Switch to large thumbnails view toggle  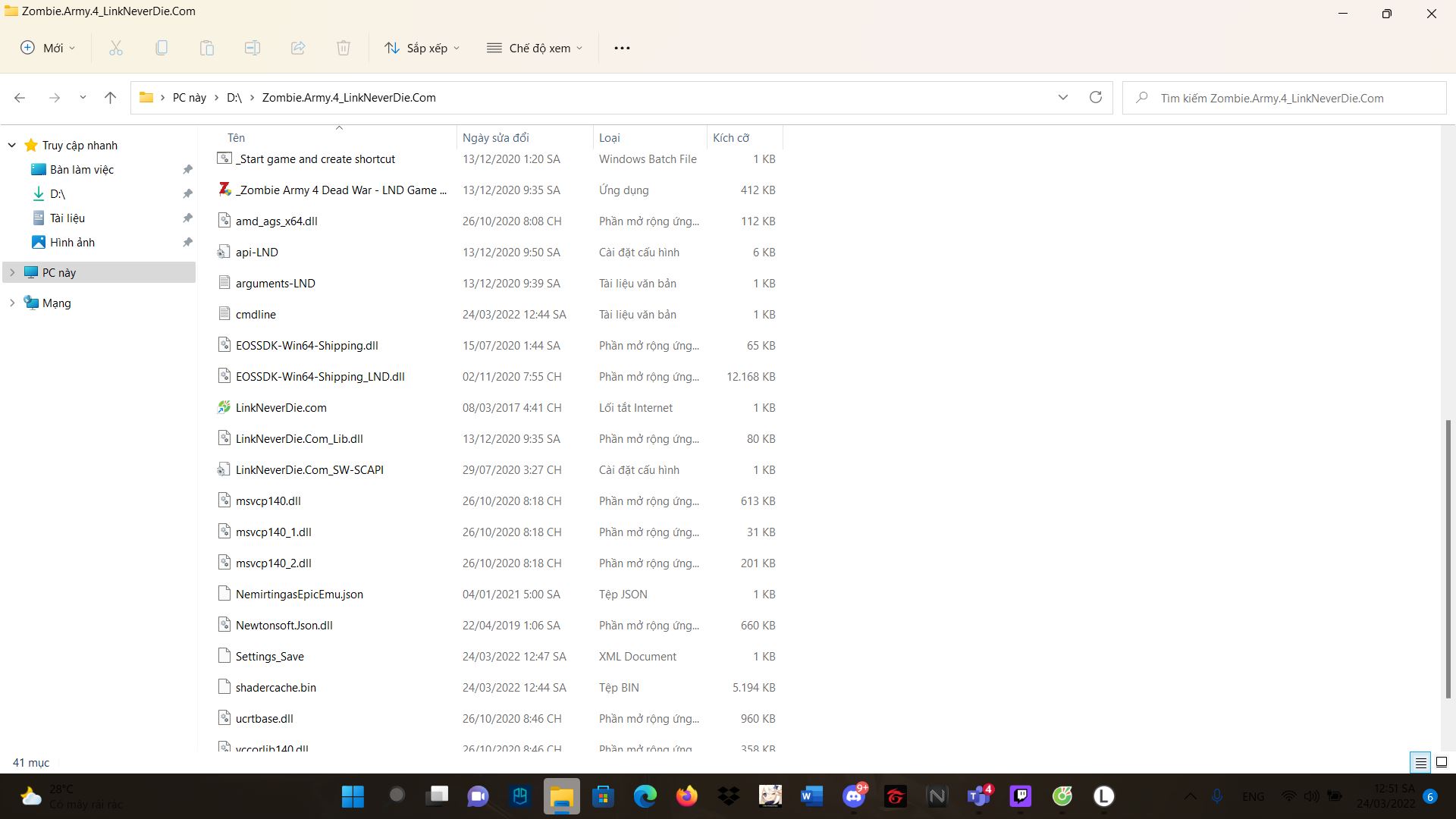coord(1441,762)
